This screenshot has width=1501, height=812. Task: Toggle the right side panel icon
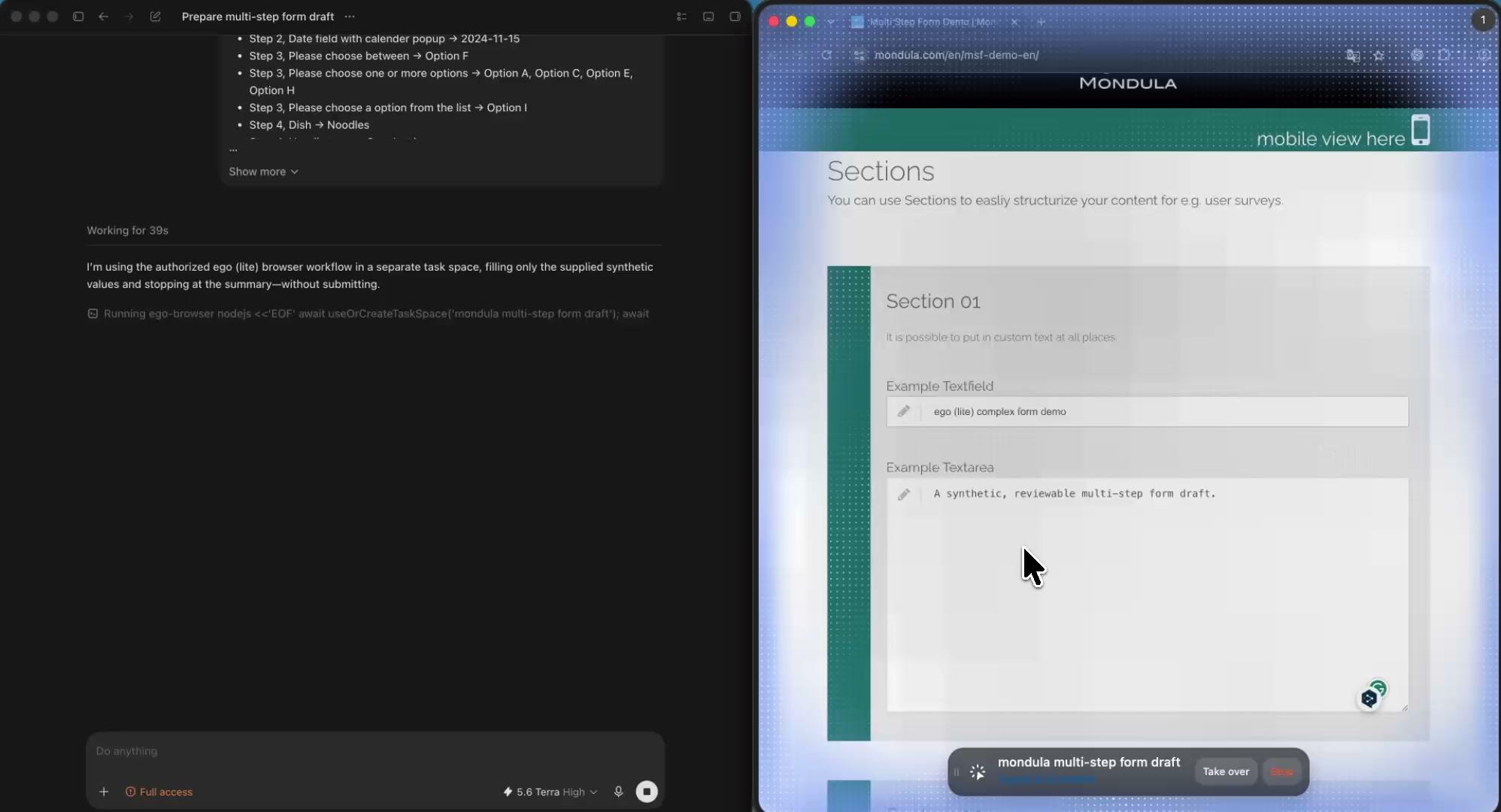point(735,17)
